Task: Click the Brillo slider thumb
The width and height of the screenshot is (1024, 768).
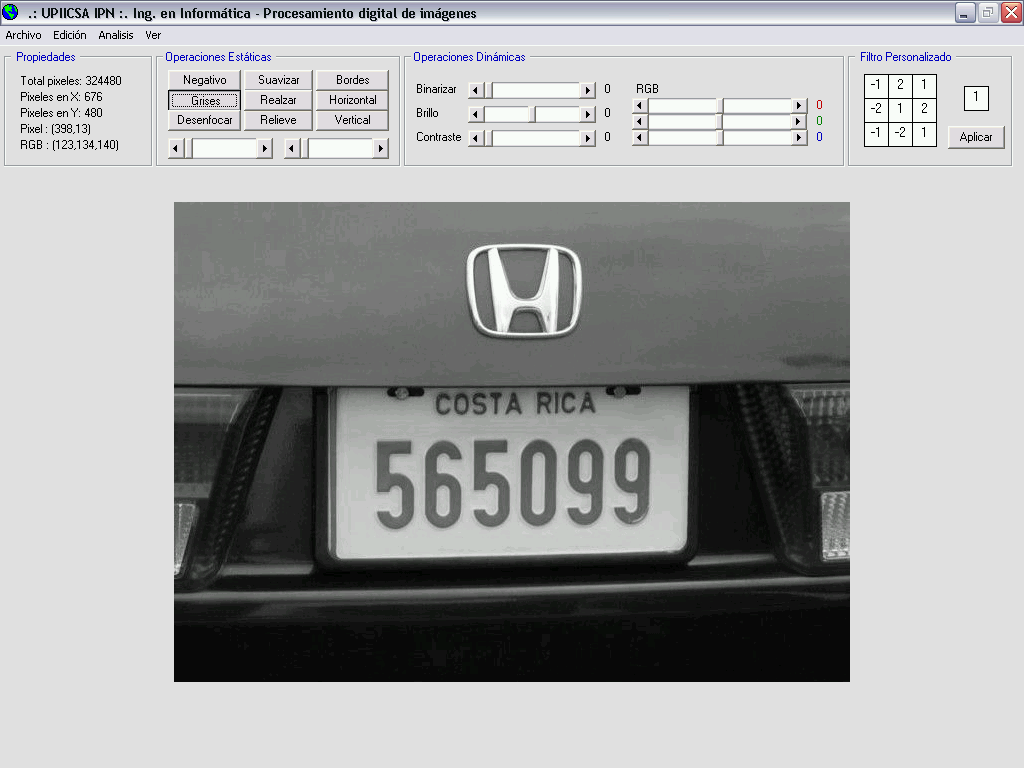Action: [532, 114]
